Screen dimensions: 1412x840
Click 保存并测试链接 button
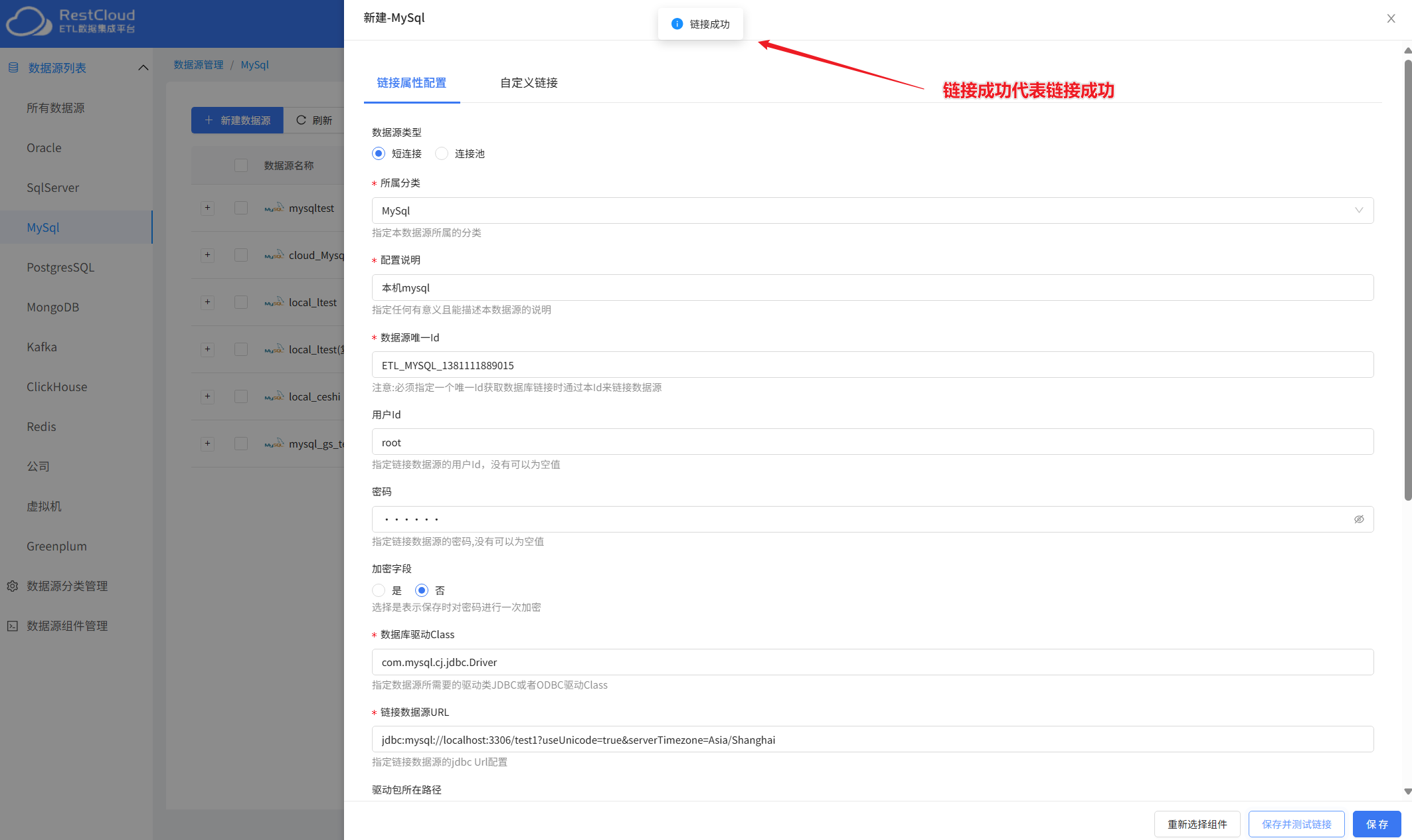[x=1296, y=824]
